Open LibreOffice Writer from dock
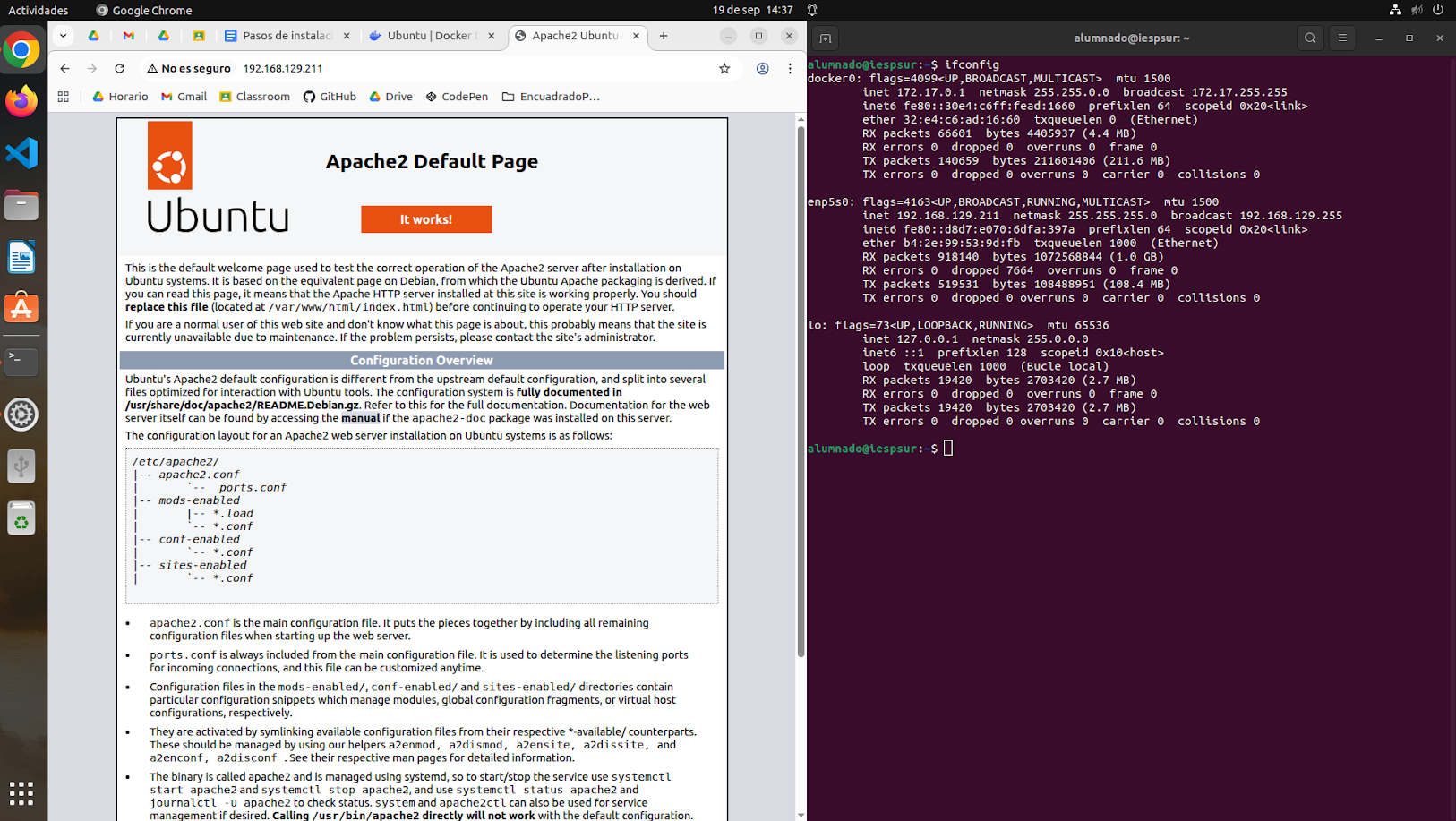1456x821 pixels. pyautogui.click(x=21, y=258)
